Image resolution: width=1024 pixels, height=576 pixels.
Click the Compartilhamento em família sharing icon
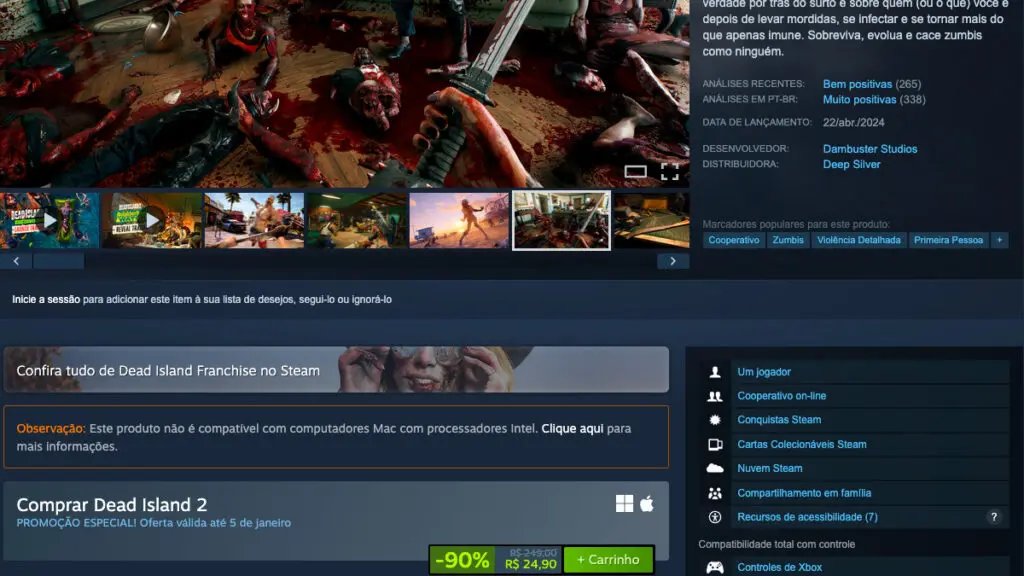[x=715, y=492]
